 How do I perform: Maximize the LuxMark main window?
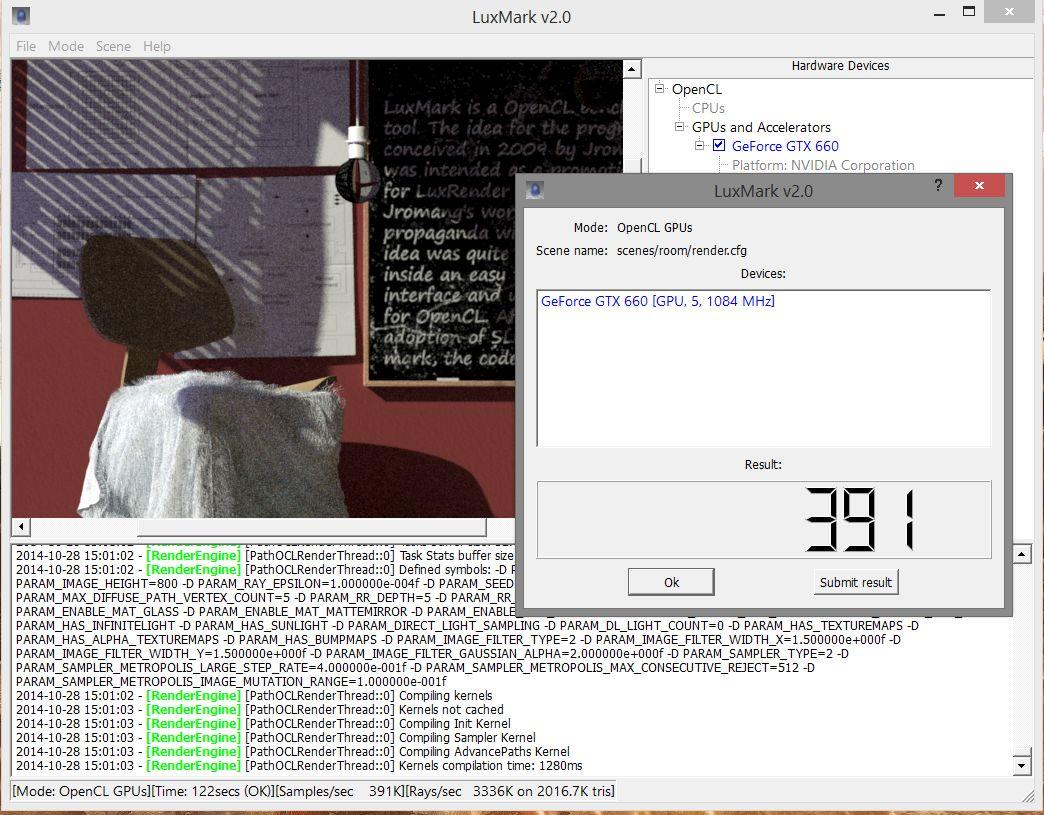pyautogui.click(x=969, y=12)
